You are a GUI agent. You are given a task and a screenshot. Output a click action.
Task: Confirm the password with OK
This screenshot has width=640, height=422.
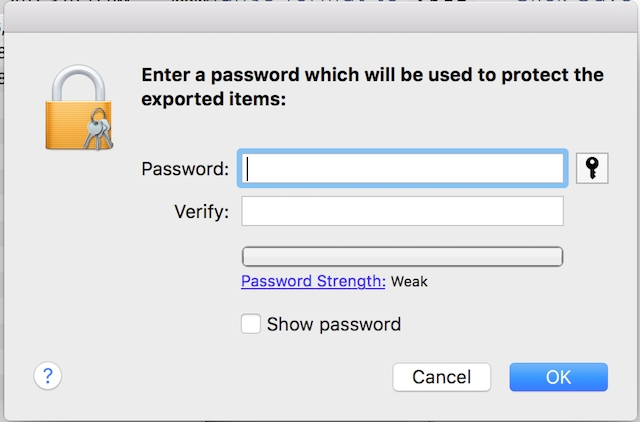558,377
